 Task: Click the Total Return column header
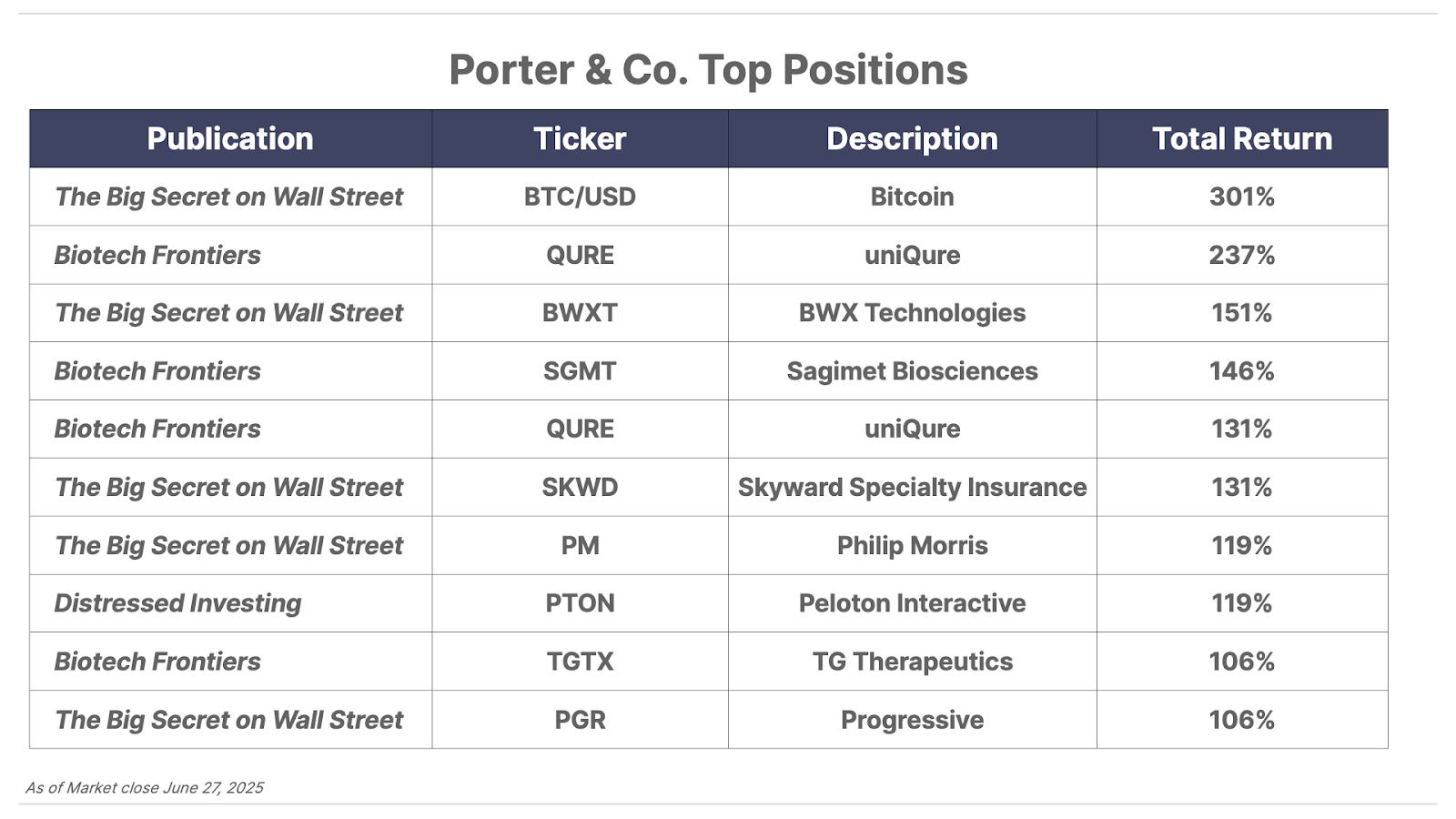[x=1242, y=138]
